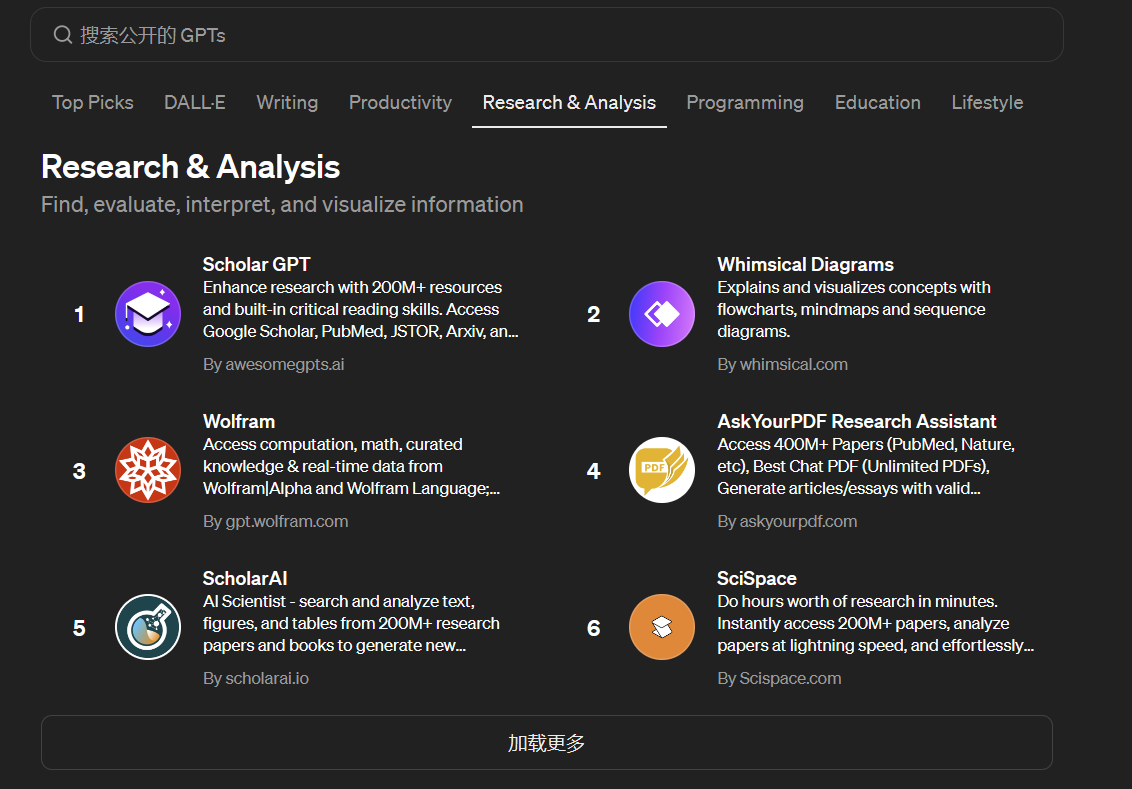Viewport: 1132px width, 789px height.
Task: Click the Wolfram description text
Action: 351,466
